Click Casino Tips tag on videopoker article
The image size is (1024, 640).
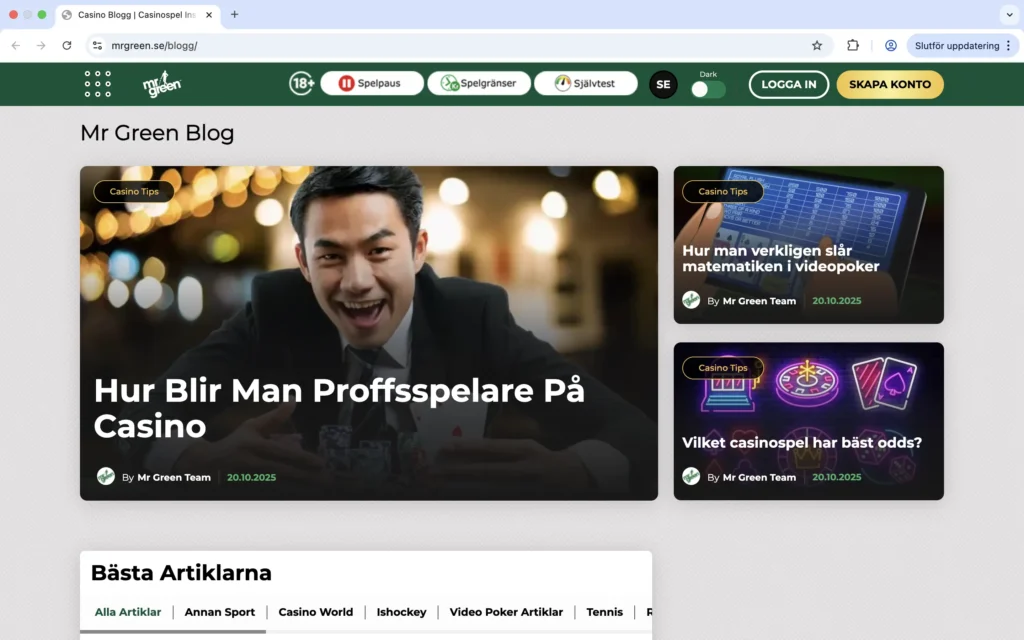tap(722, 191)
